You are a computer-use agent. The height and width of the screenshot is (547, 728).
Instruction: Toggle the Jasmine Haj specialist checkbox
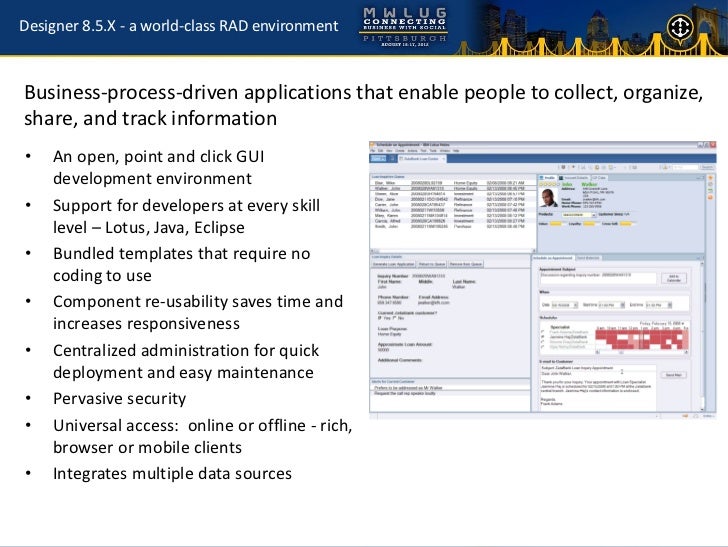click(543, 337)
